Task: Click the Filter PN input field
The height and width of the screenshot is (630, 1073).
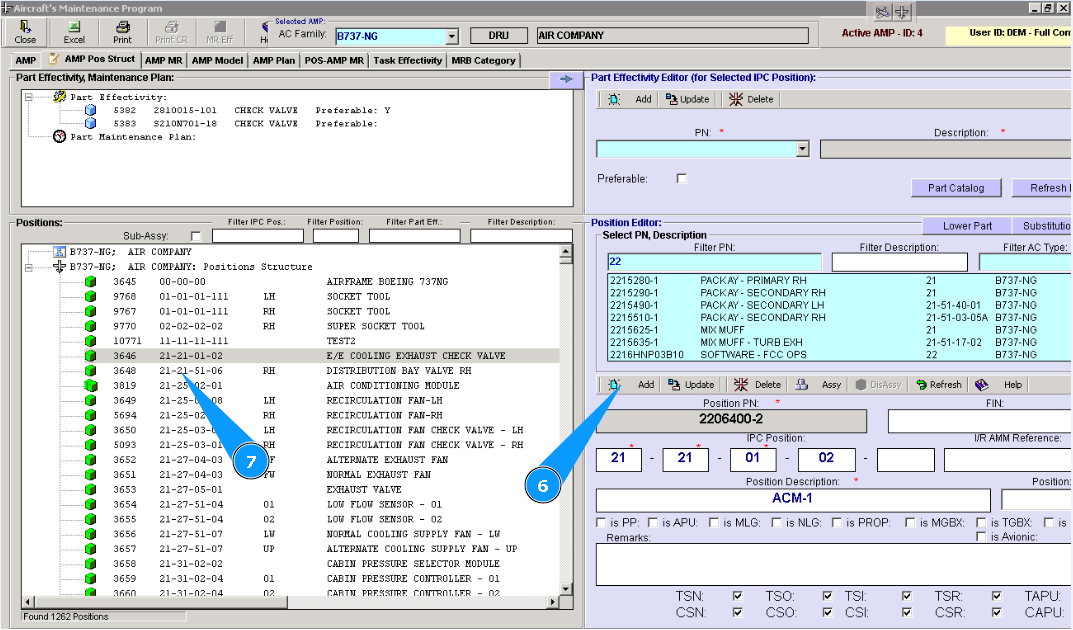Action: tap(714, 262)
